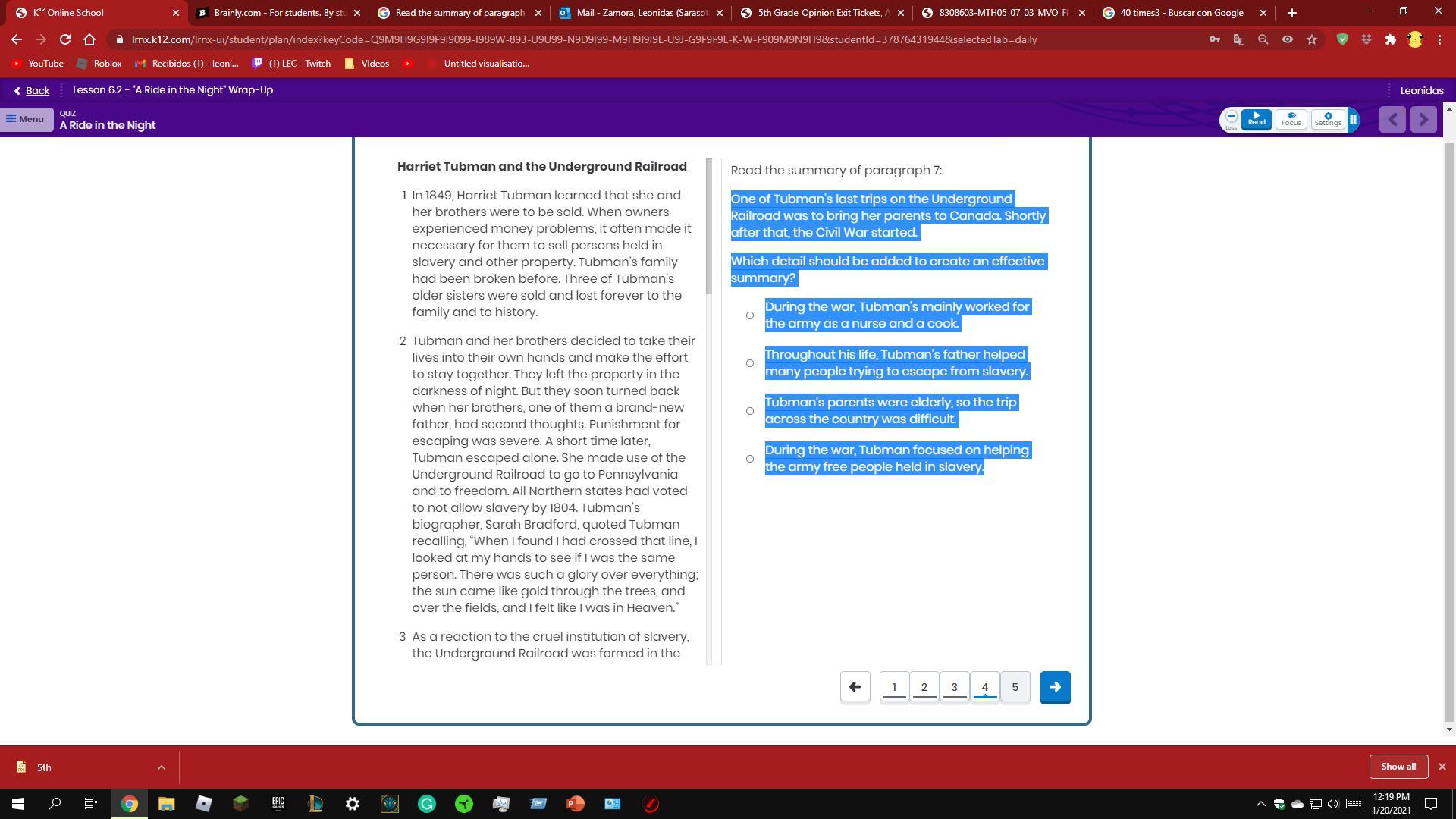Go to next question with blue arrow
The height and width of the screenshot is (819, 1456).
tap(1055, 687)
